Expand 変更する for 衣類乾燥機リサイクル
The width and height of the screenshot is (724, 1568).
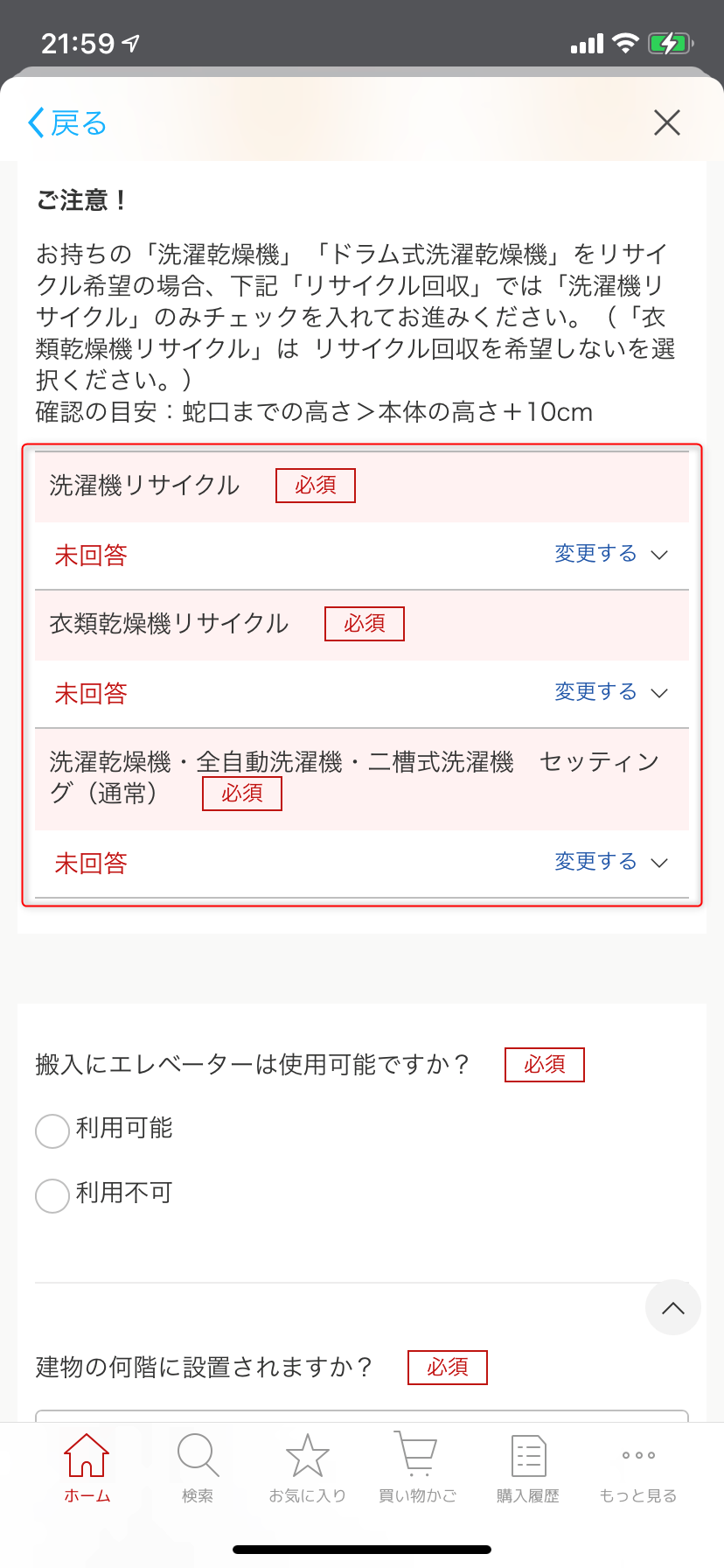pos(611,692)
